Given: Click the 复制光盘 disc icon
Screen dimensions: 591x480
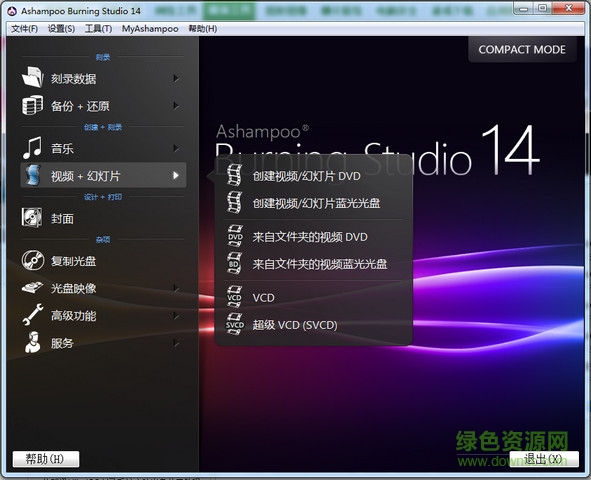Looking at the screenshot, I should point(33,260).
